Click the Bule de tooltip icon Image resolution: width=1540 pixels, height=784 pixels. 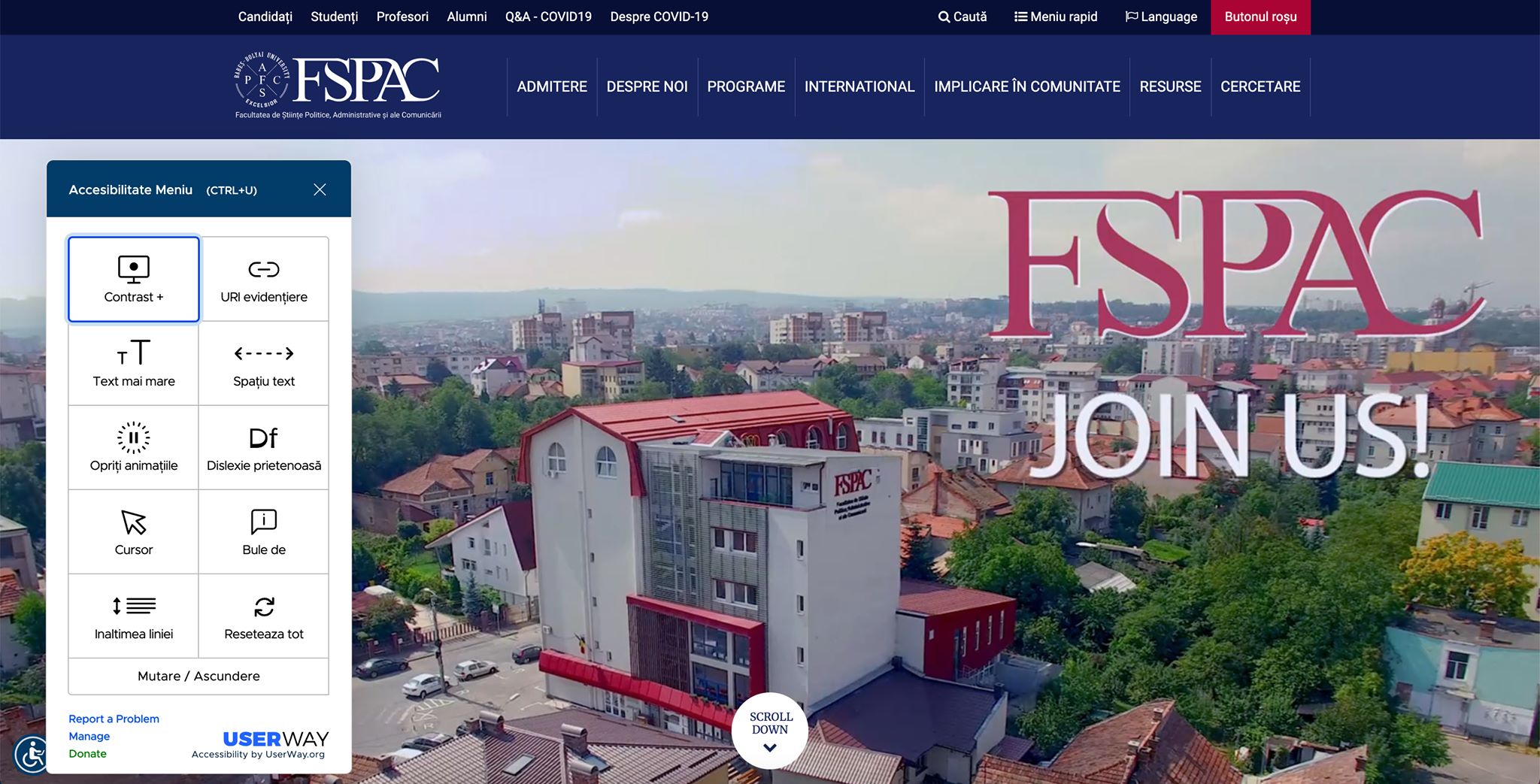click(x=264, y=522)
